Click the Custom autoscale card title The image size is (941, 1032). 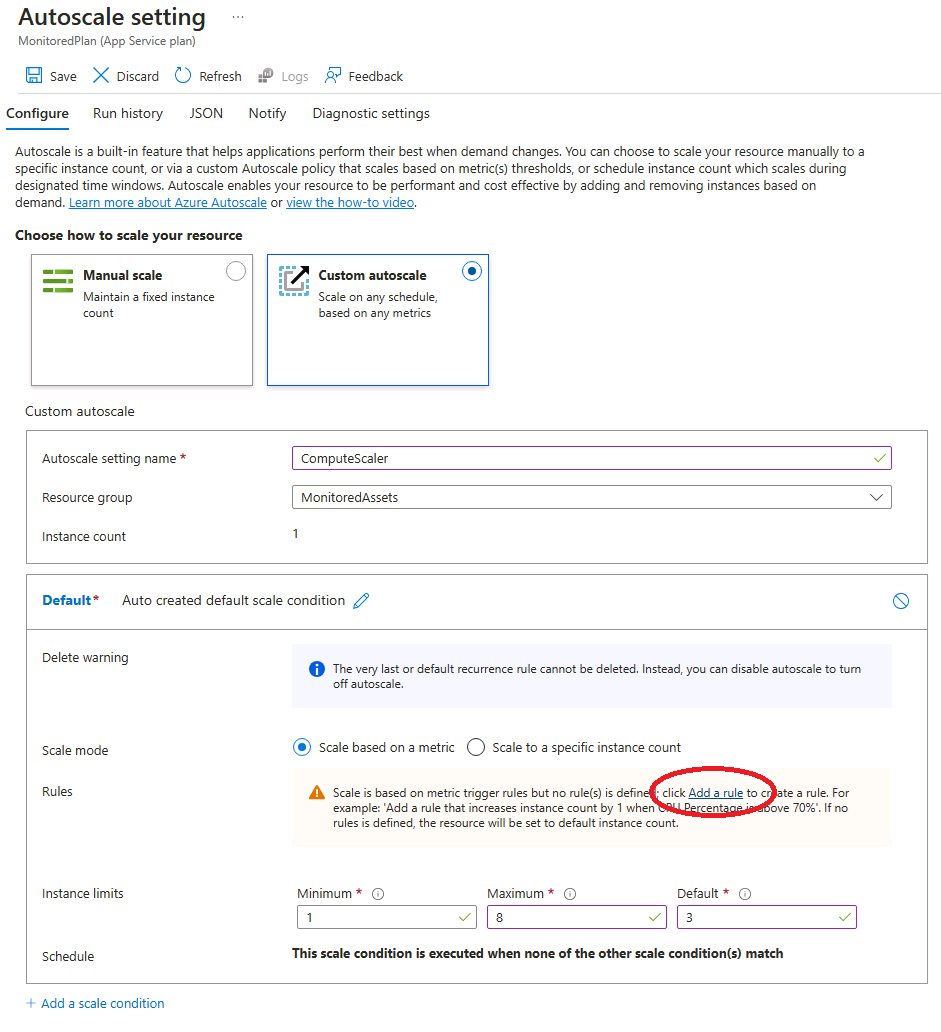pyautogui.click(x=372, y=275)
